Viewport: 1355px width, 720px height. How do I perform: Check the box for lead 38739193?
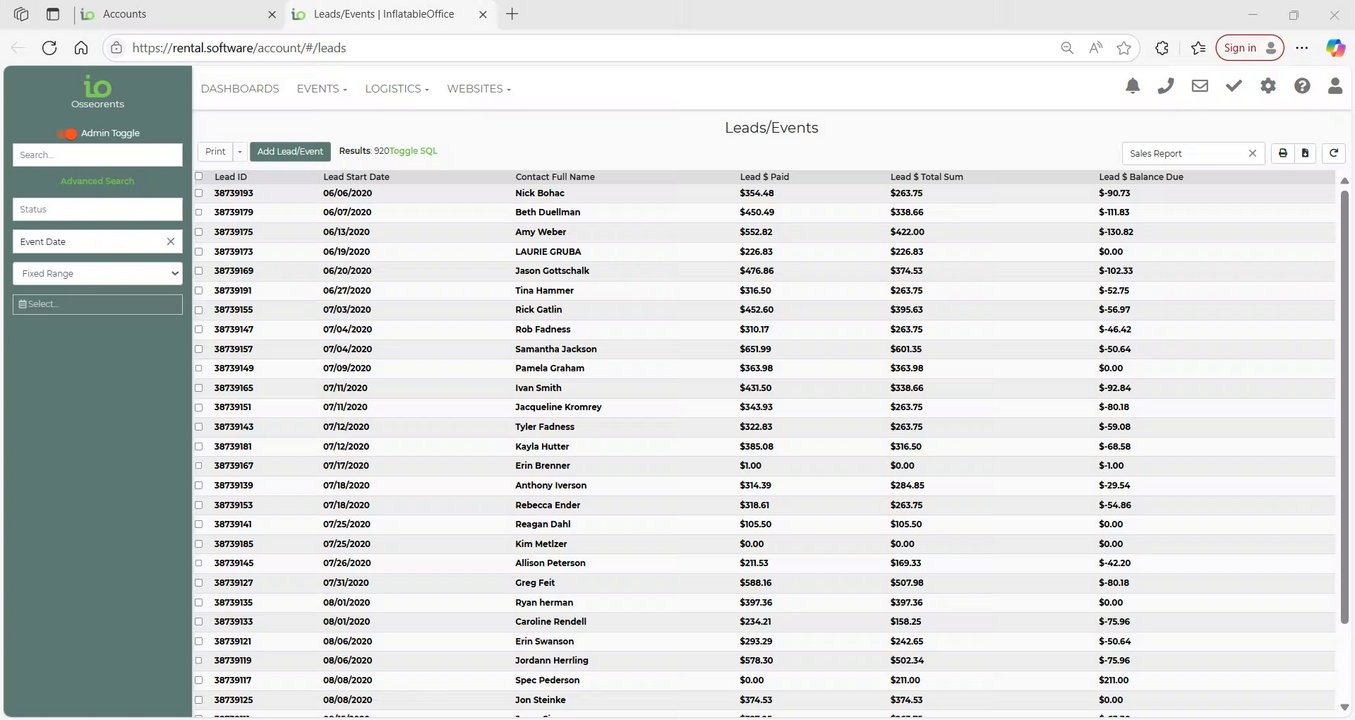point(199,193)
